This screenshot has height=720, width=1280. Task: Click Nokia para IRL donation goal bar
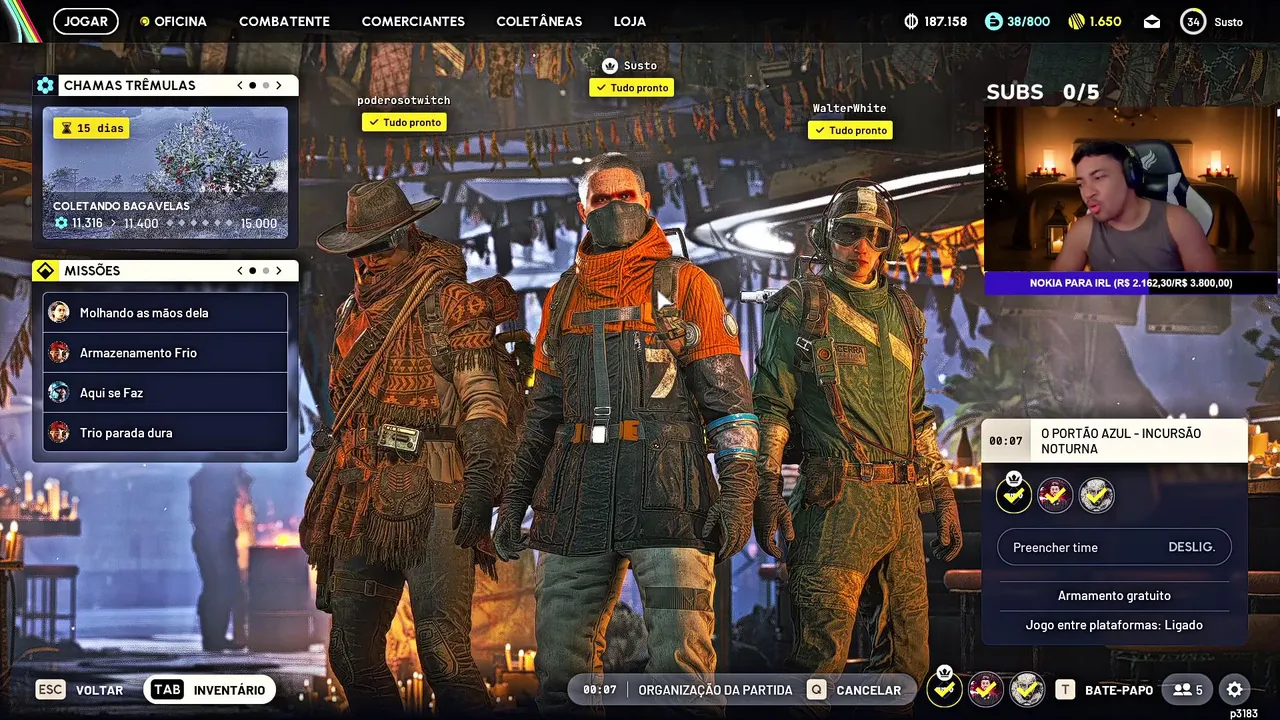(1131, 283)
